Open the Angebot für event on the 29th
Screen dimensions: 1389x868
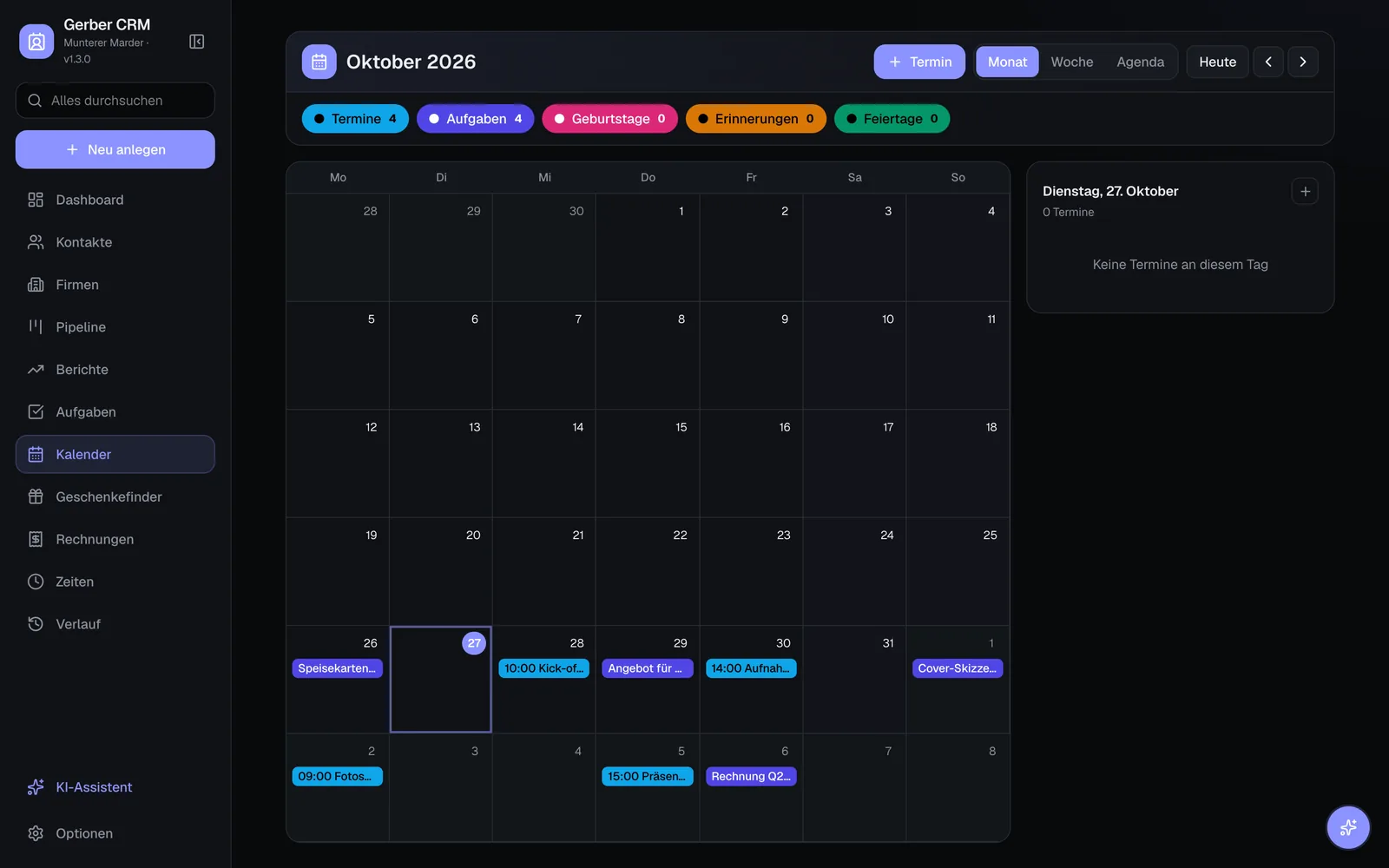pyautogui.click(x=648, y=668)
